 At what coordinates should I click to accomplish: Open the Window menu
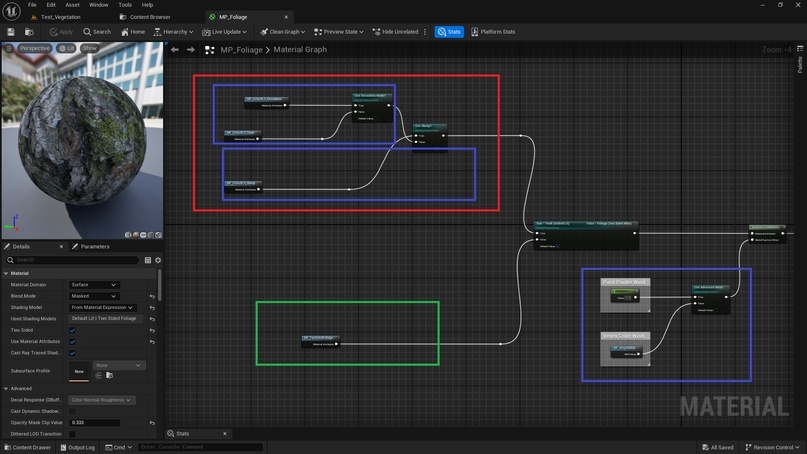coord(99,5)
